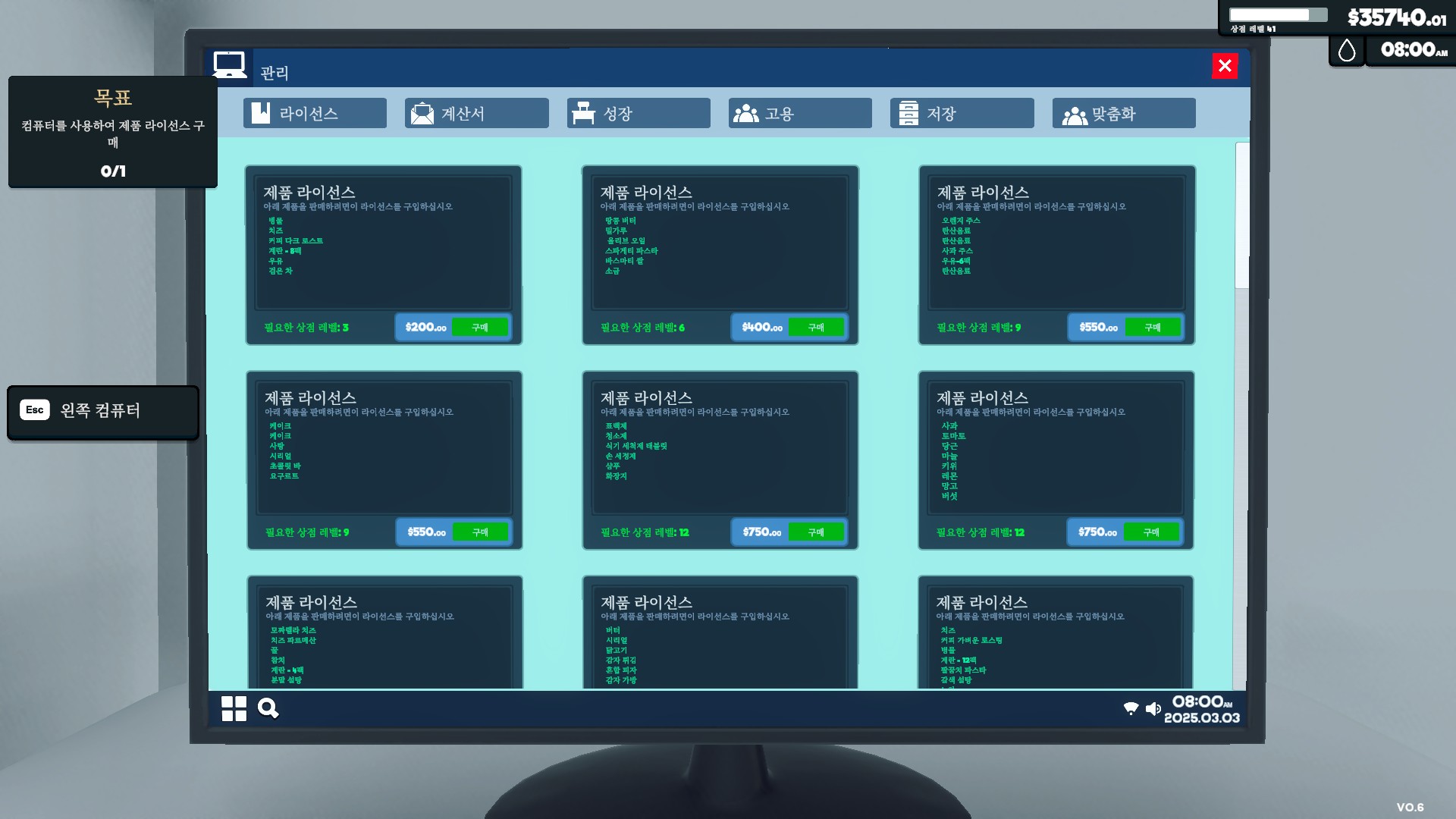
Task: Click 구매 on the 케이크 license card
Action: click(x=480, y=532)
